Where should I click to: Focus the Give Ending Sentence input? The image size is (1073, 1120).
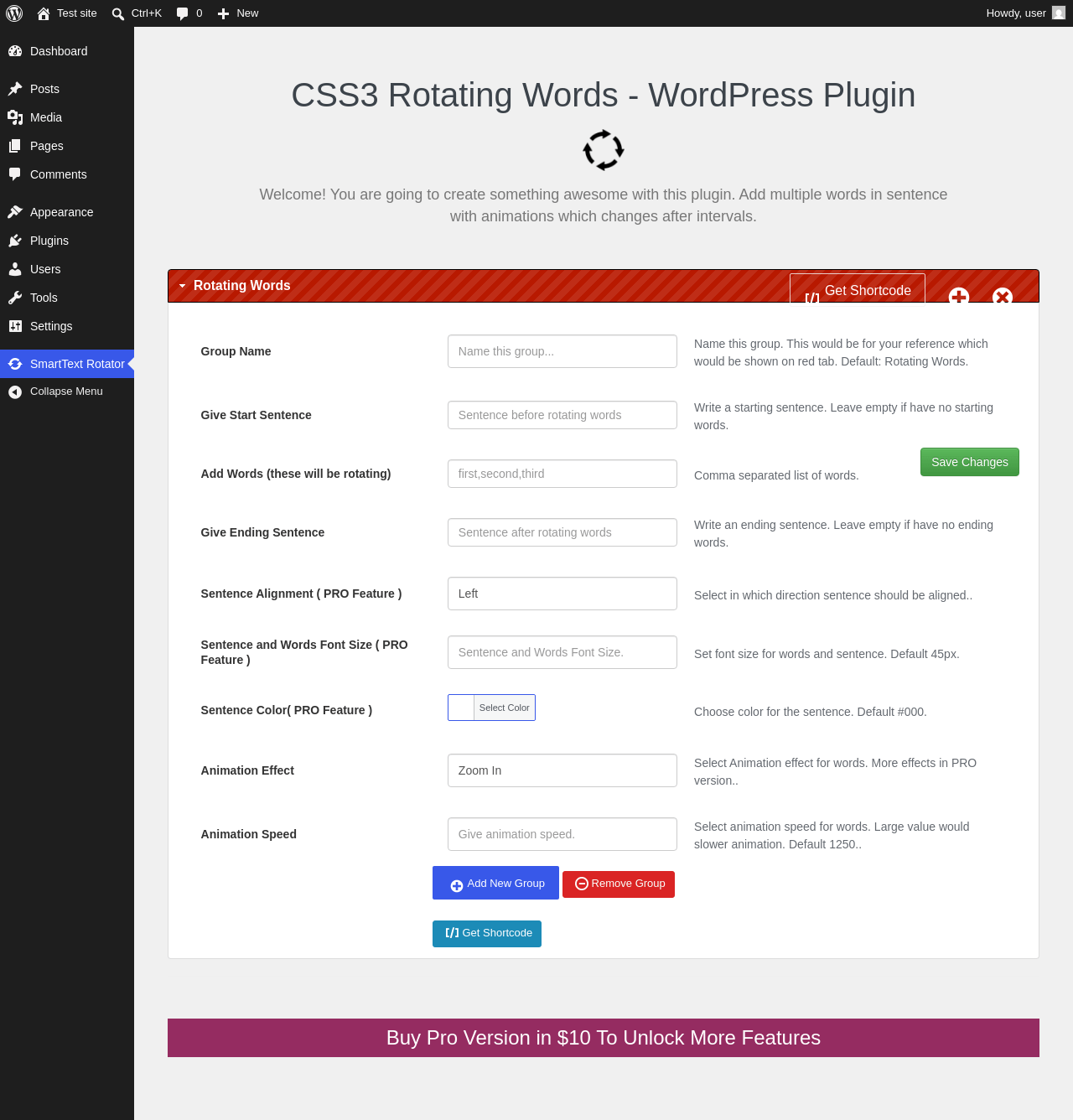[562, 532]
